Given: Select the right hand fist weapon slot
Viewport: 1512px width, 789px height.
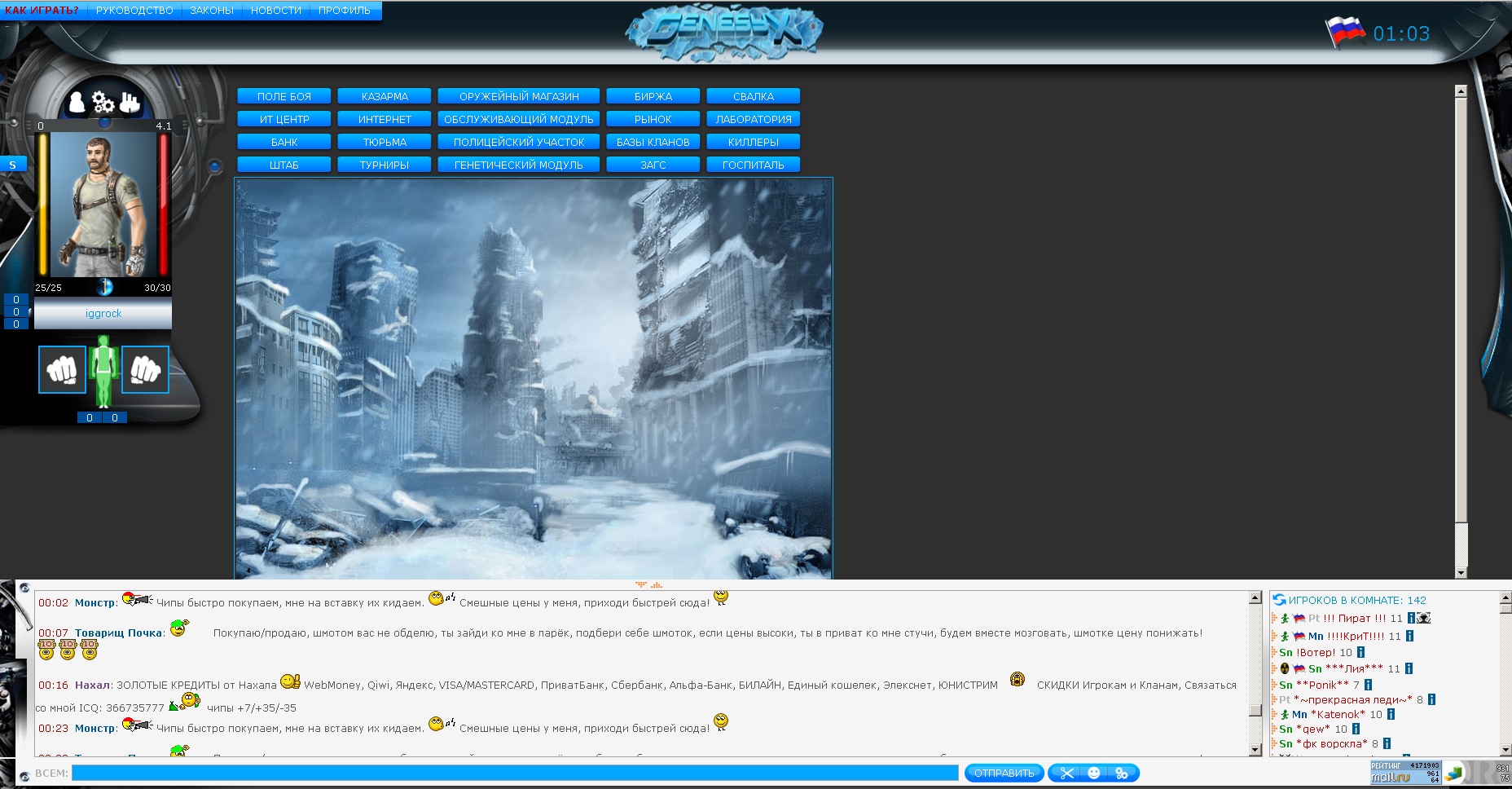Looking at the screenshot, I should [145, 370].
